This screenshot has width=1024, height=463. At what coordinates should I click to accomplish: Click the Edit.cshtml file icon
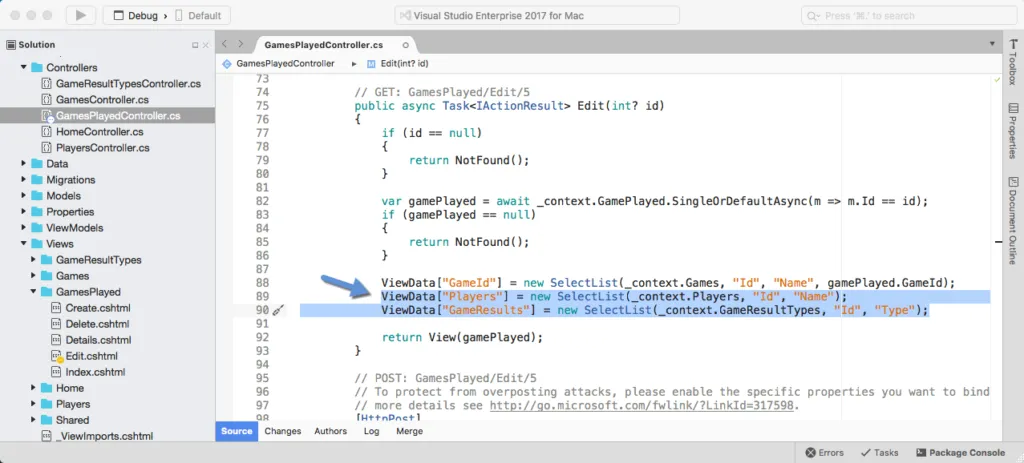pos(57,356)
